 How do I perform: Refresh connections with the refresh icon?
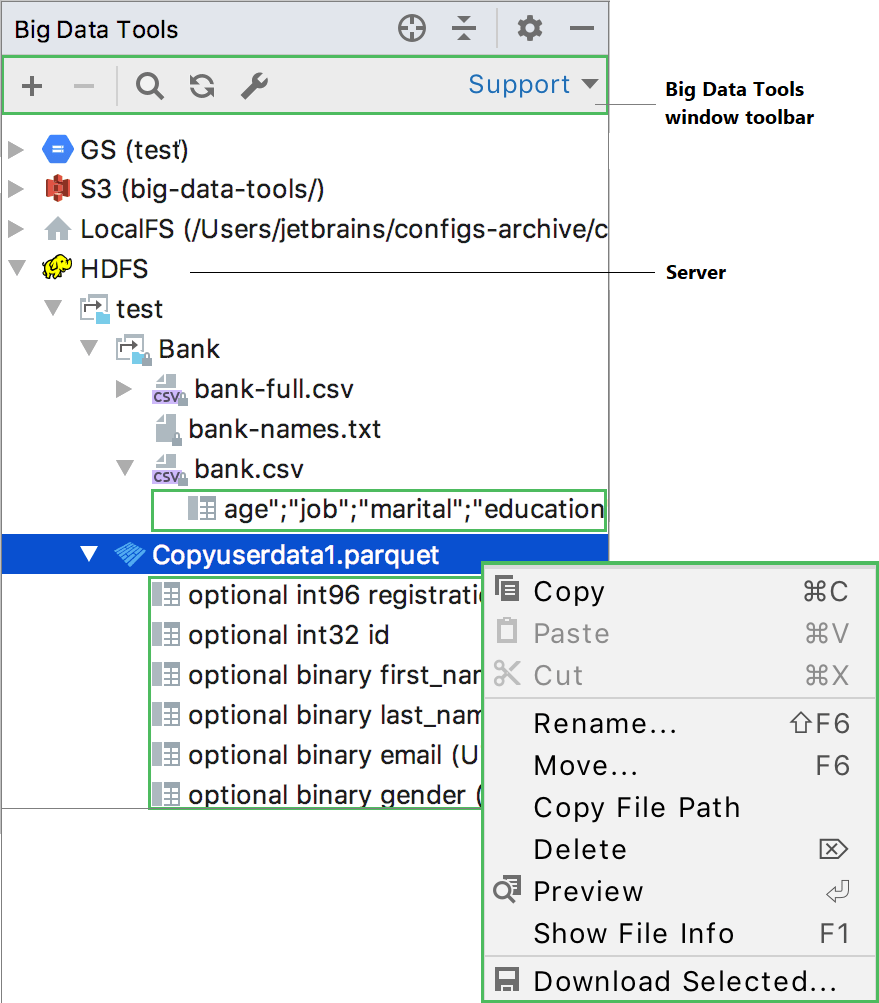tap(202, 86)
